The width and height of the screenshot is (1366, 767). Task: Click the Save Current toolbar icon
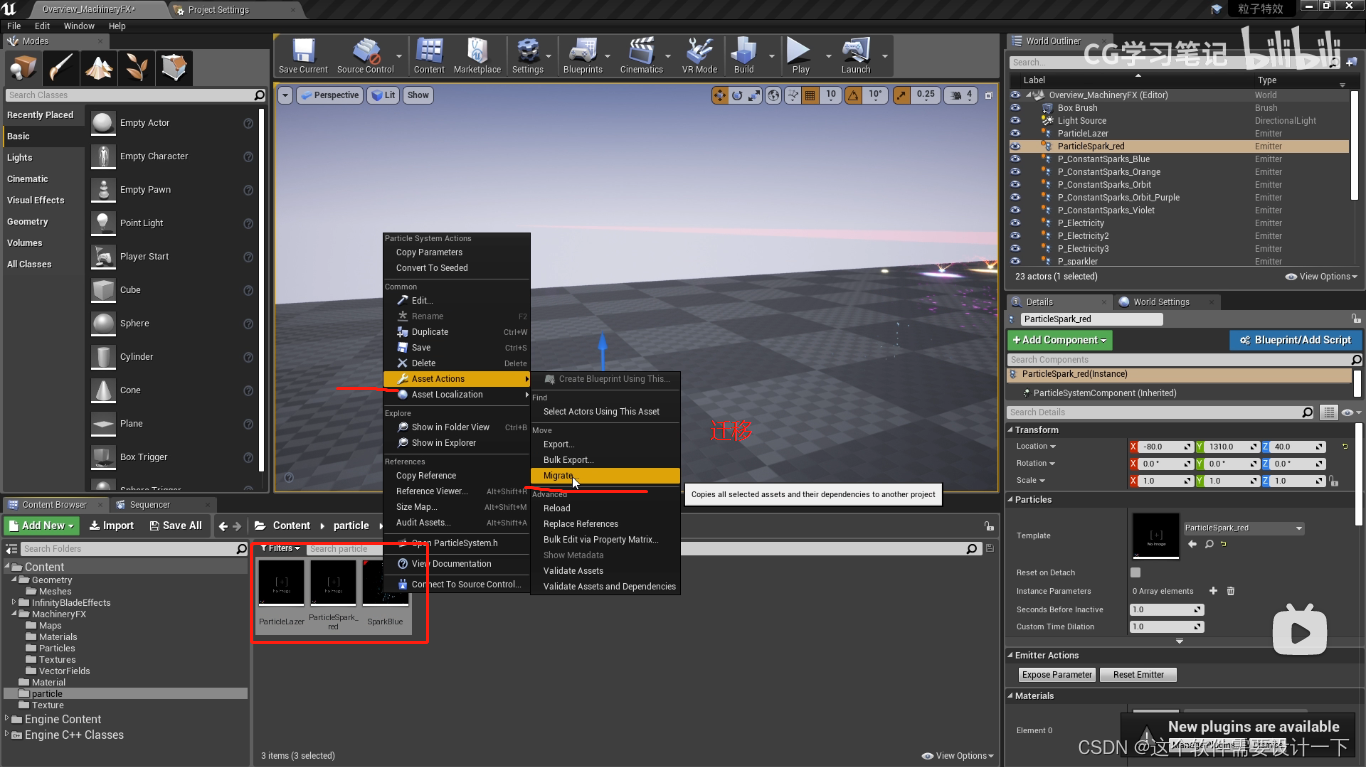pos(302,55)
